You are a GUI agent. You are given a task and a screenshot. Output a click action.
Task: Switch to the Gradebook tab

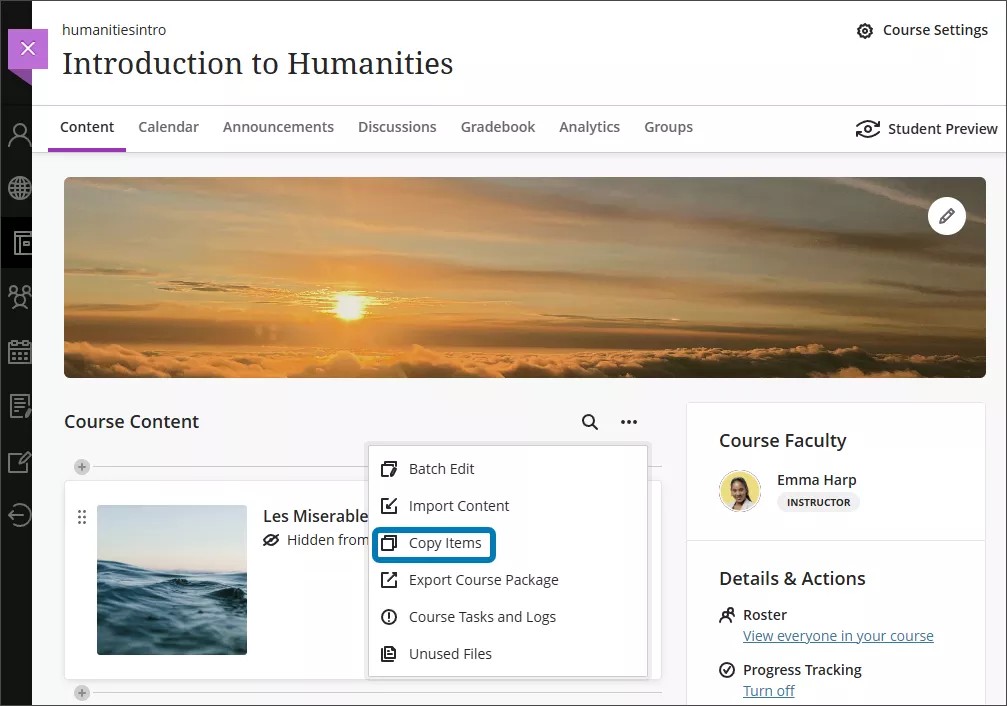click(497, 127)
